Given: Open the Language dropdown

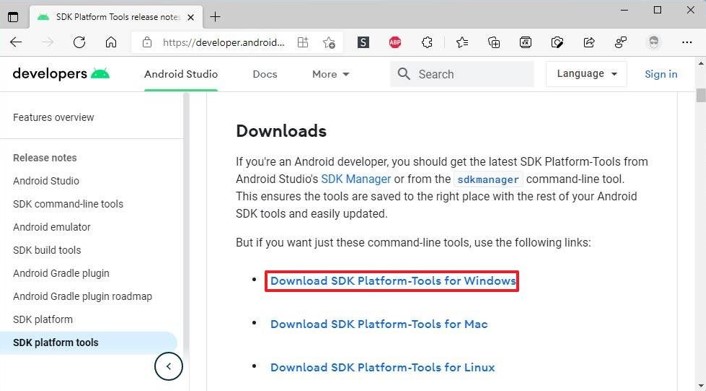Looking at the screenshot, I should tap(586, 74).
